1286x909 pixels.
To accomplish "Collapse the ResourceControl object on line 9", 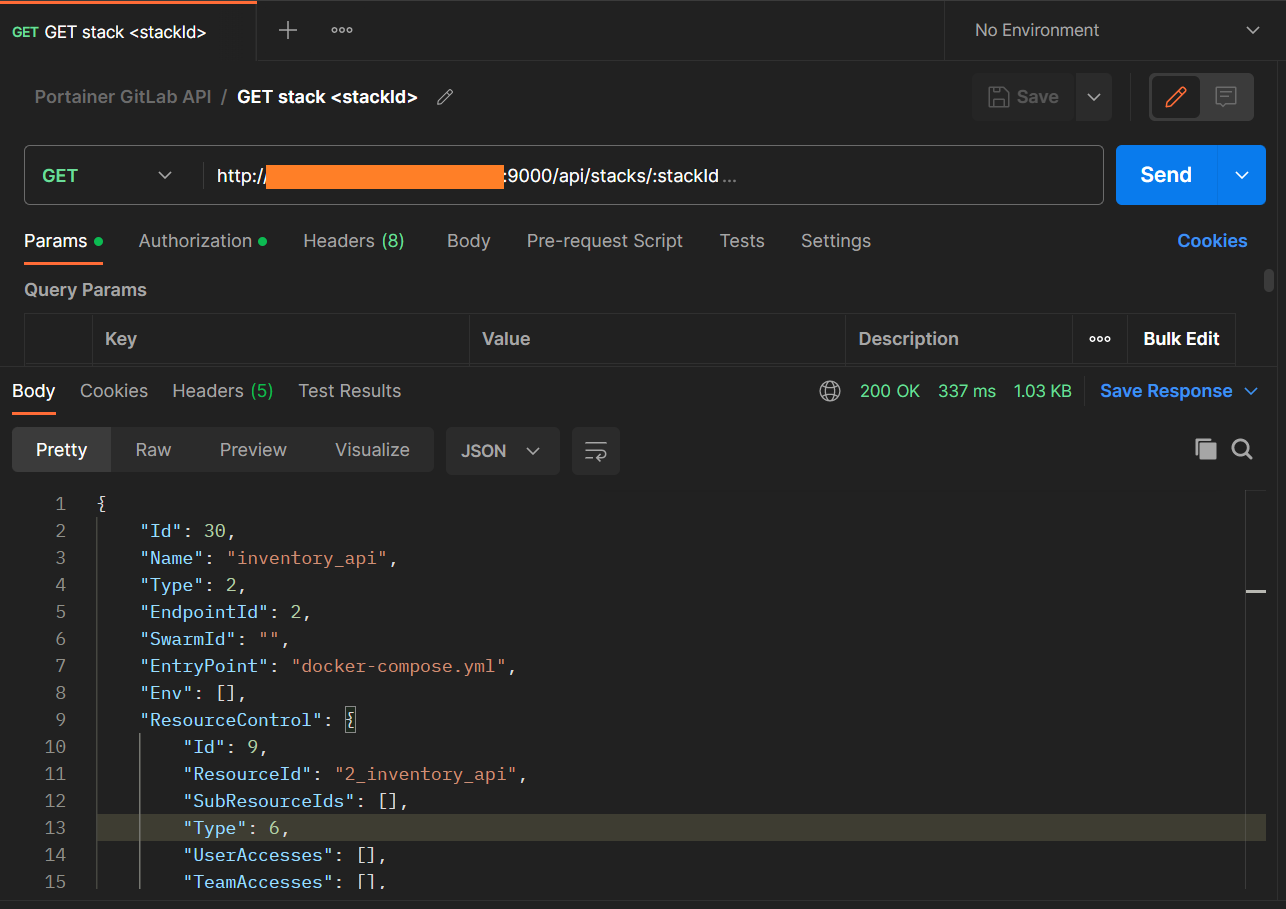I will (350, 719).
